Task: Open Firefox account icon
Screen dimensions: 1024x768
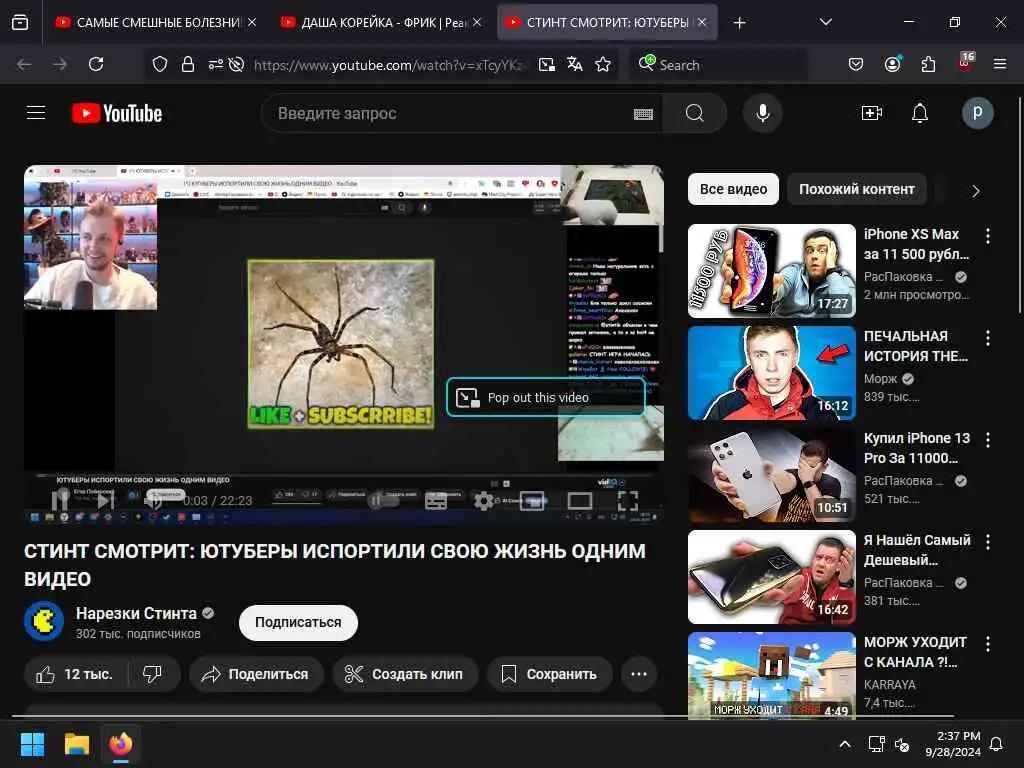Action: click(893, 64)
